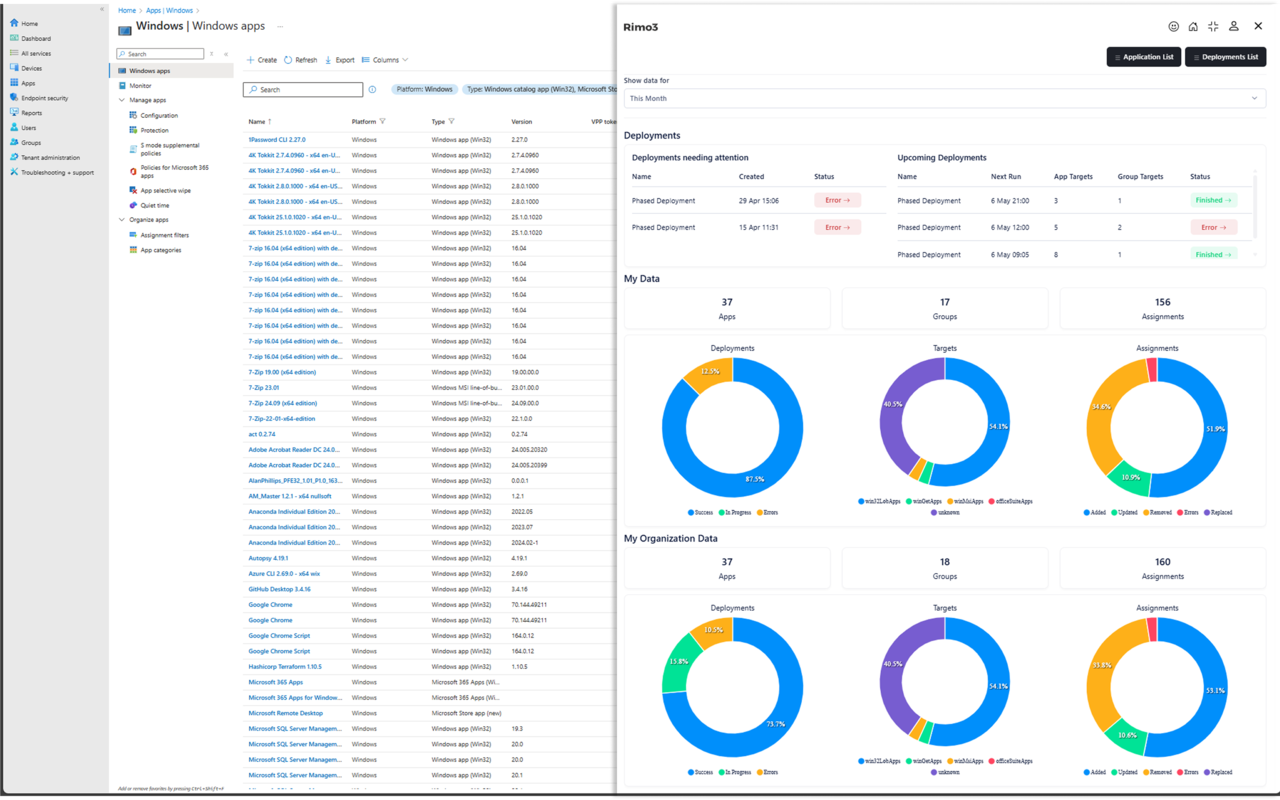
Task: Open the Rimo3 user profile icon
Action: click(x=1234, y=27)
